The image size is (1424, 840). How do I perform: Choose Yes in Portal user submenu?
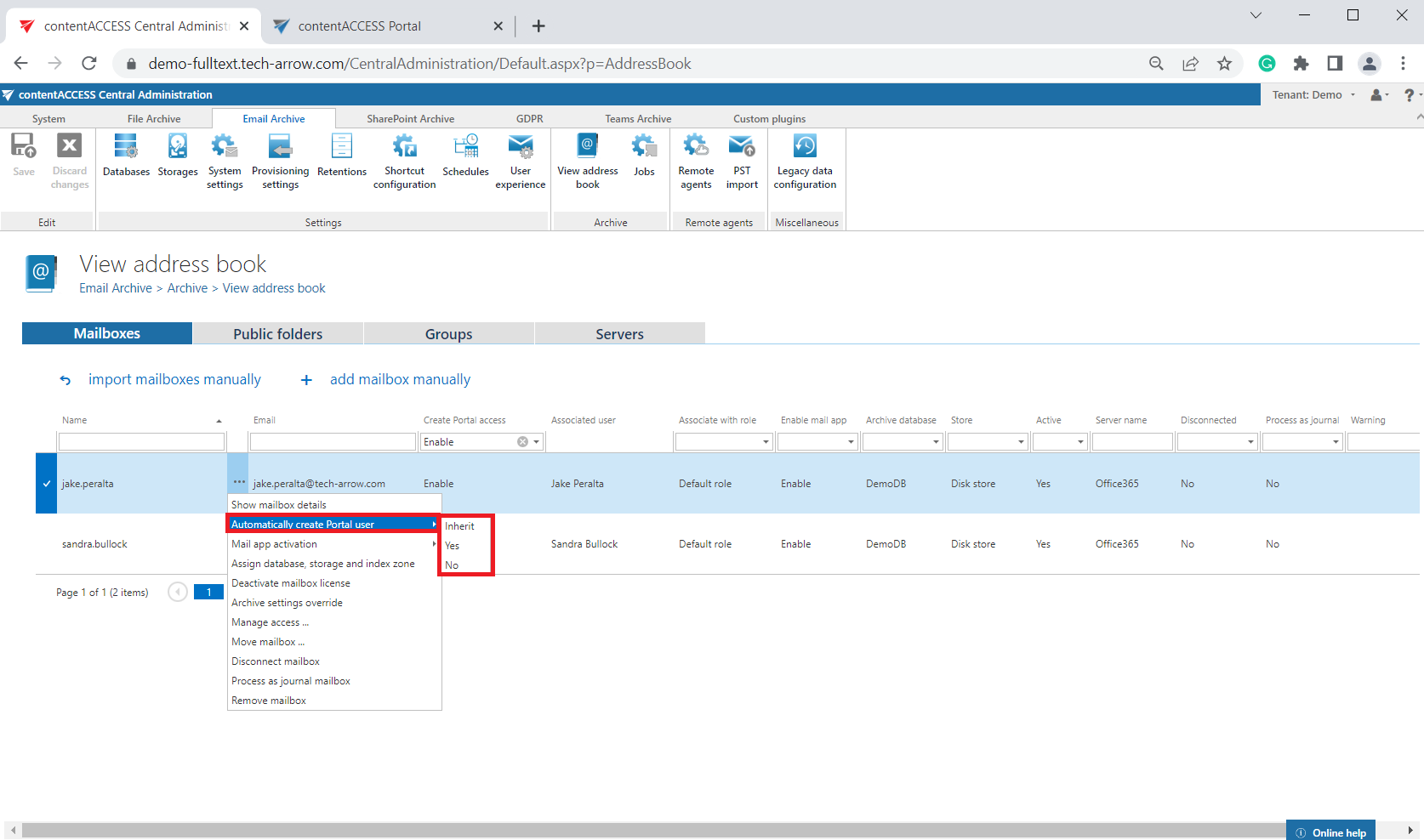(x=453, y=546)
